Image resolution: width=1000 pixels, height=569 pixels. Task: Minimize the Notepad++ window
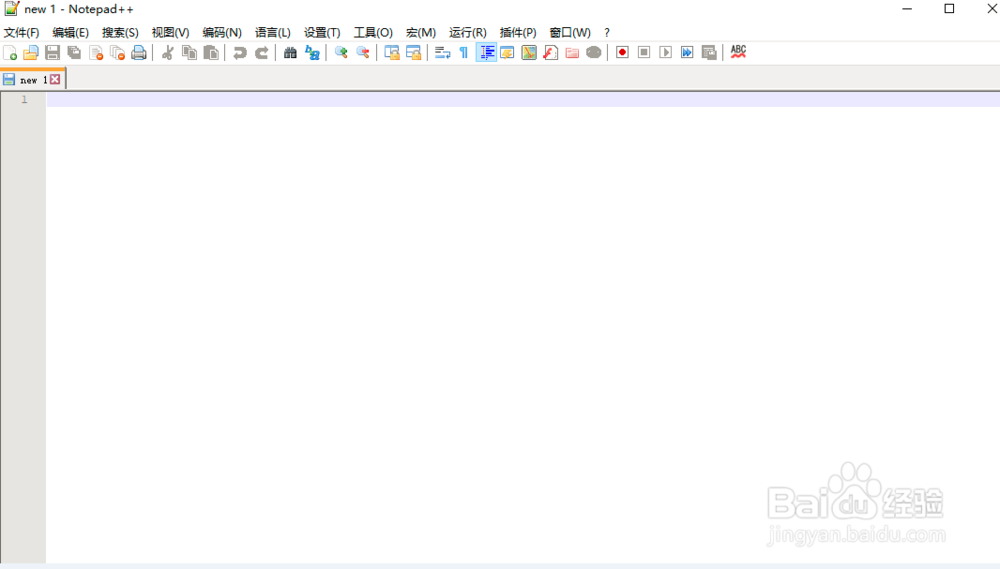pos(907,9)
